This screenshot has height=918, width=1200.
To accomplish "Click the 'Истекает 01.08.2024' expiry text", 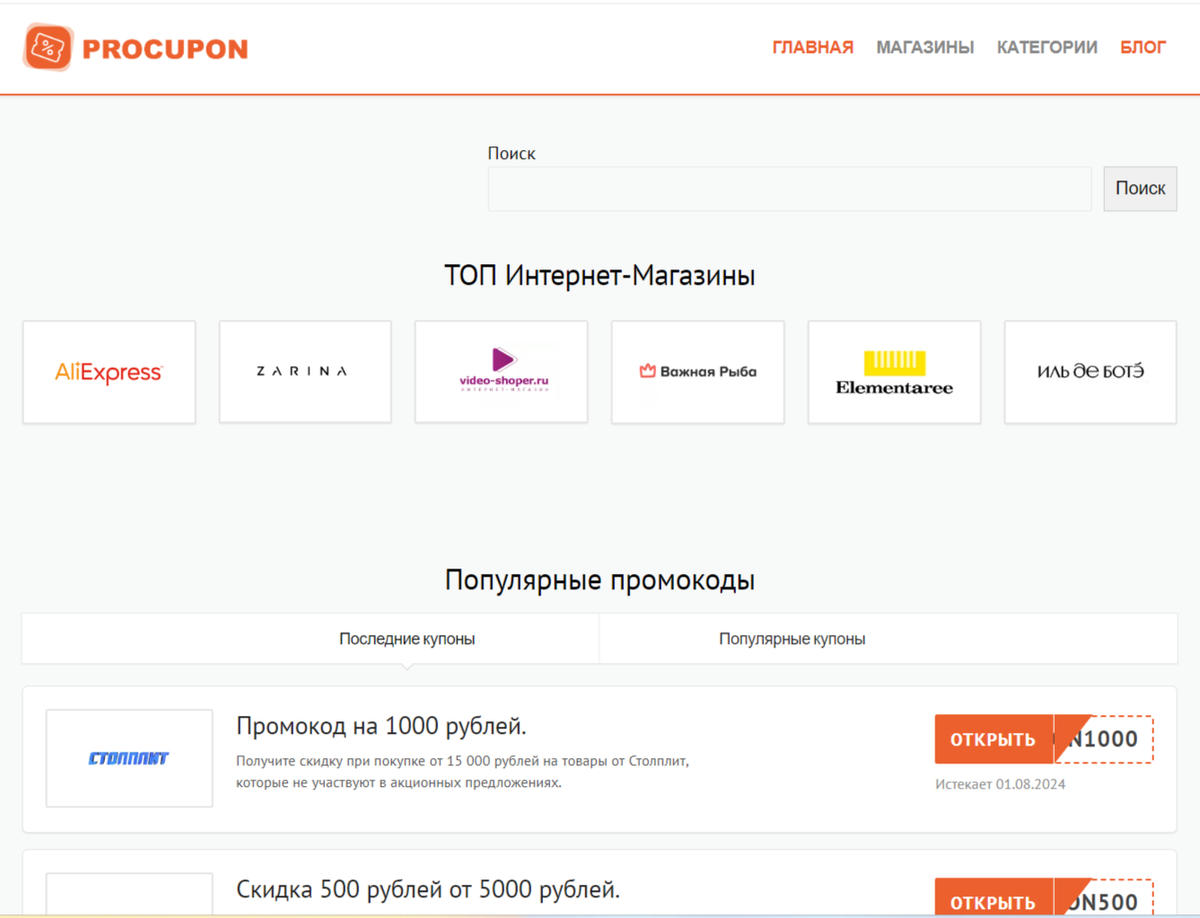I will 1000,784.
